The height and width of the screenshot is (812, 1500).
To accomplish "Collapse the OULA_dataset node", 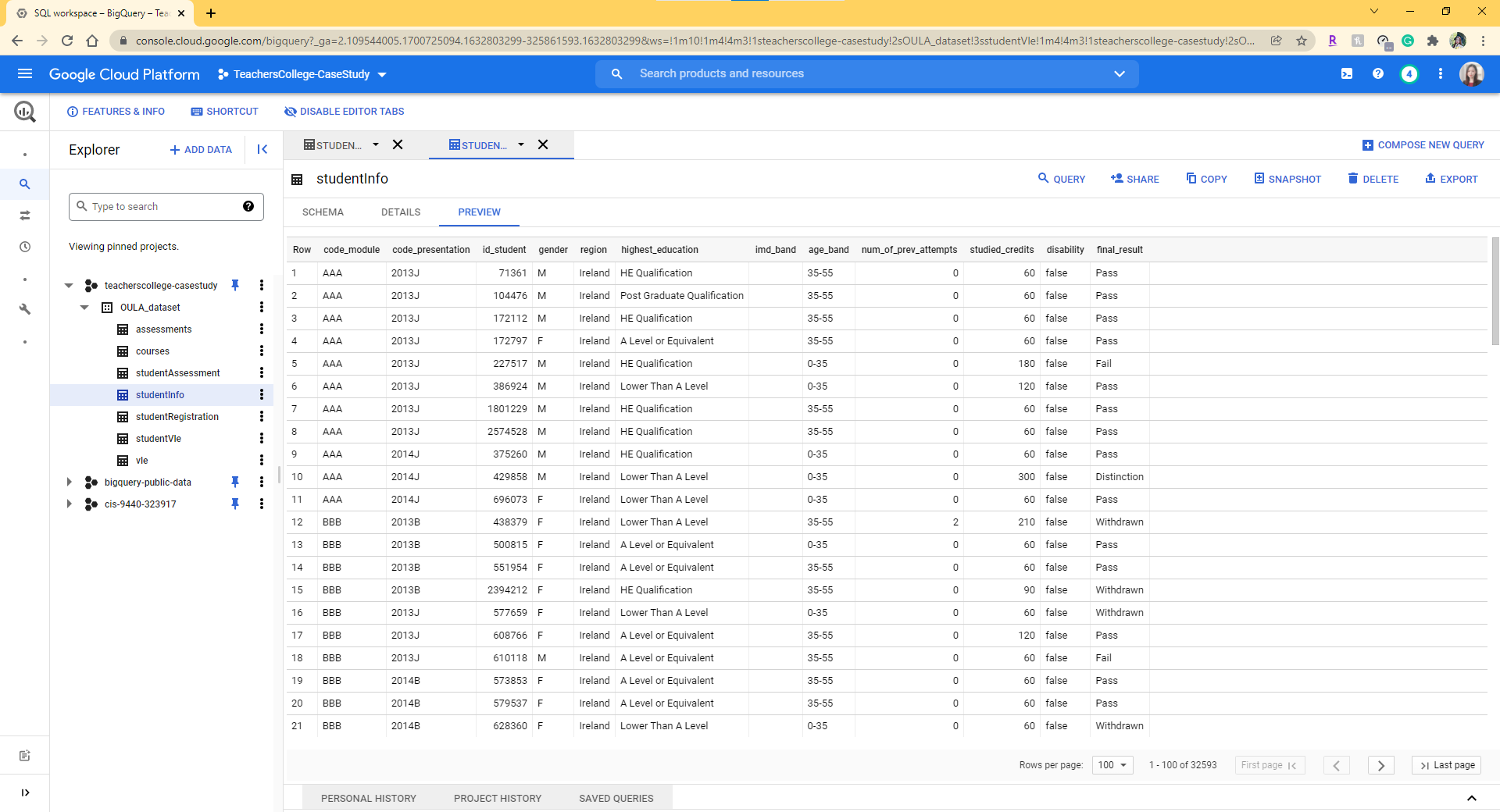I will tap(84, 308).
